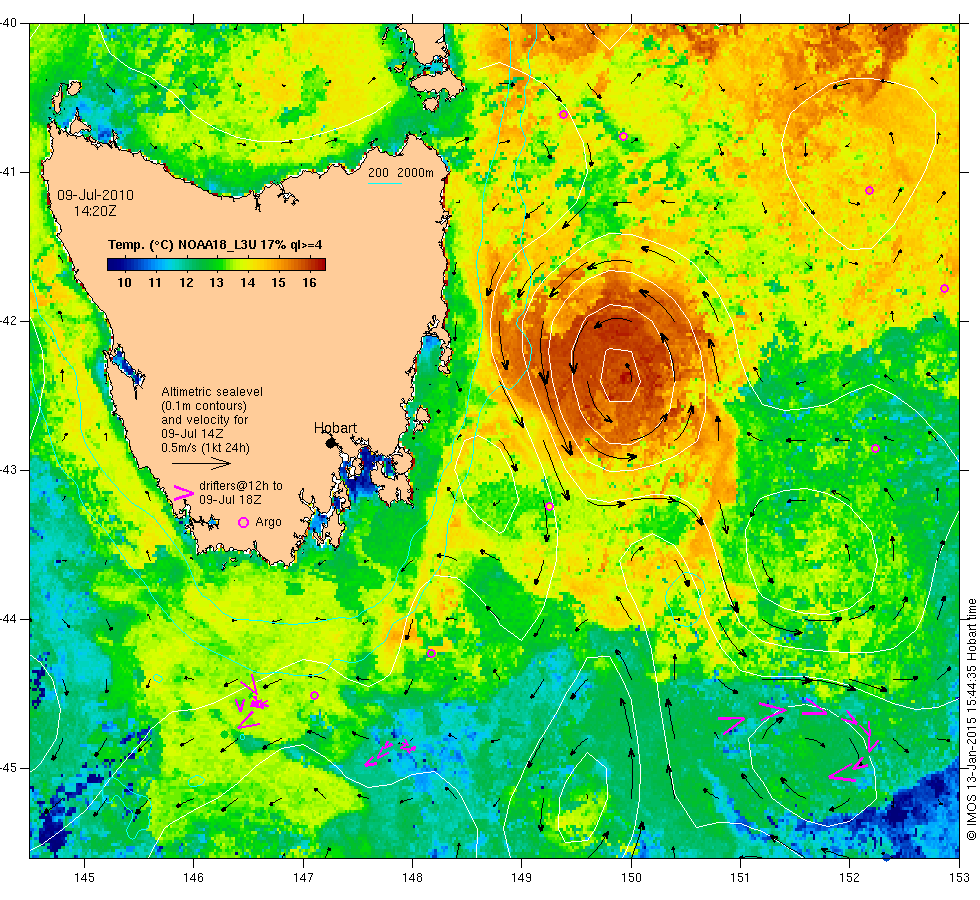Click the '09-Jul-2010' date label
980x900 pixels.
tap(96, 195)
